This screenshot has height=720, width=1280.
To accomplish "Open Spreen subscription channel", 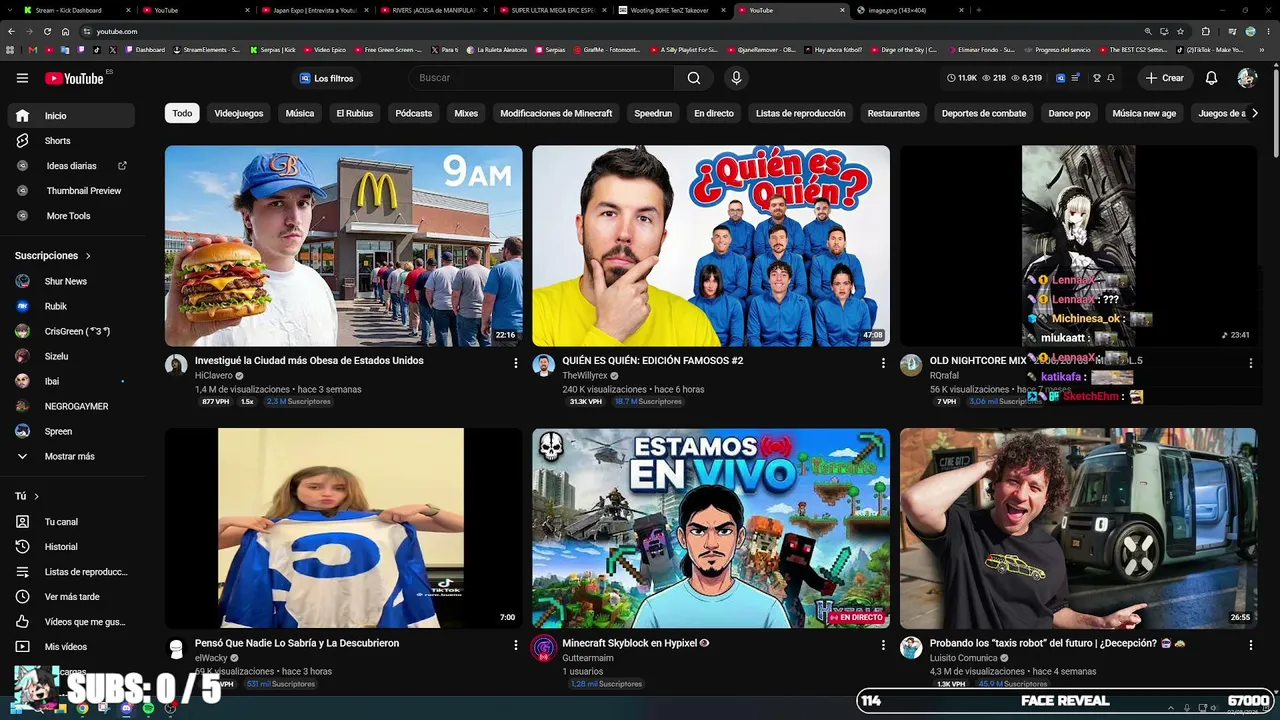I will (x=69, y=431).
